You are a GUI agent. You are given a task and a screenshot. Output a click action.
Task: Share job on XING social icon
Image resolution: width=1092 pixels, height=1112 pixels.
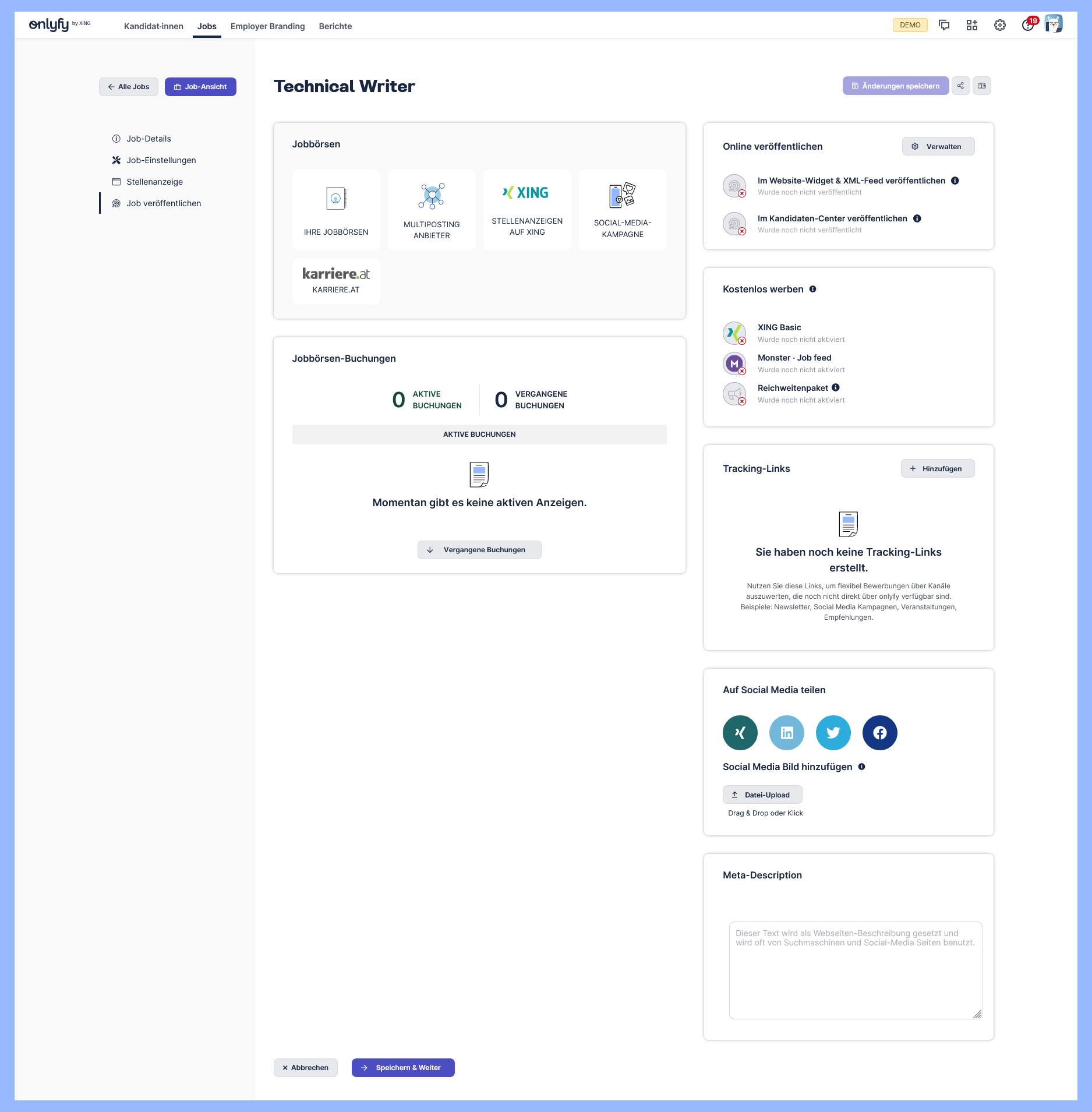(740, 732)
